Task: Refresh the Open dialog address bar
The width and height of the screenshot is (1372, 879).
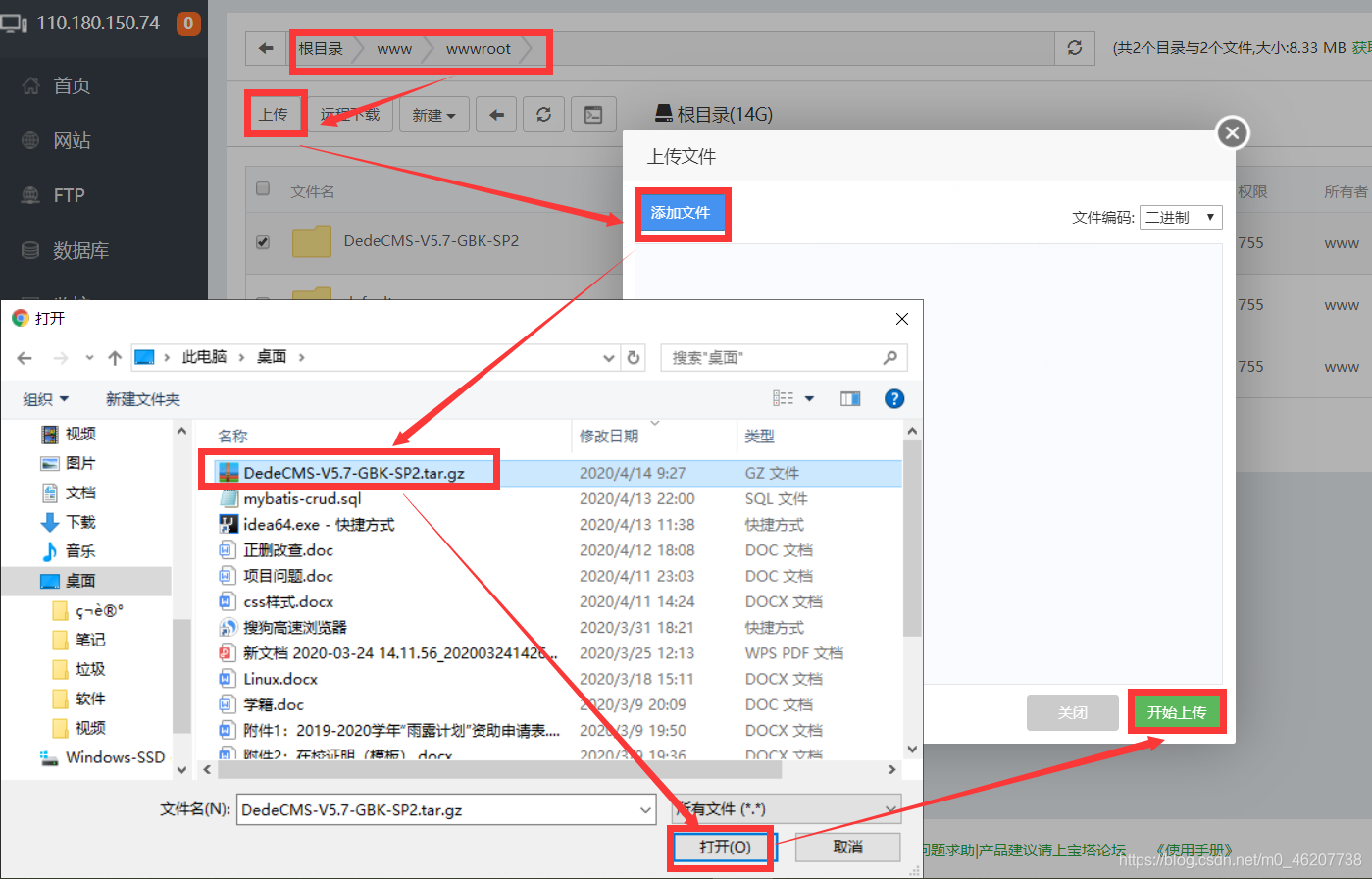Action: 634,358
